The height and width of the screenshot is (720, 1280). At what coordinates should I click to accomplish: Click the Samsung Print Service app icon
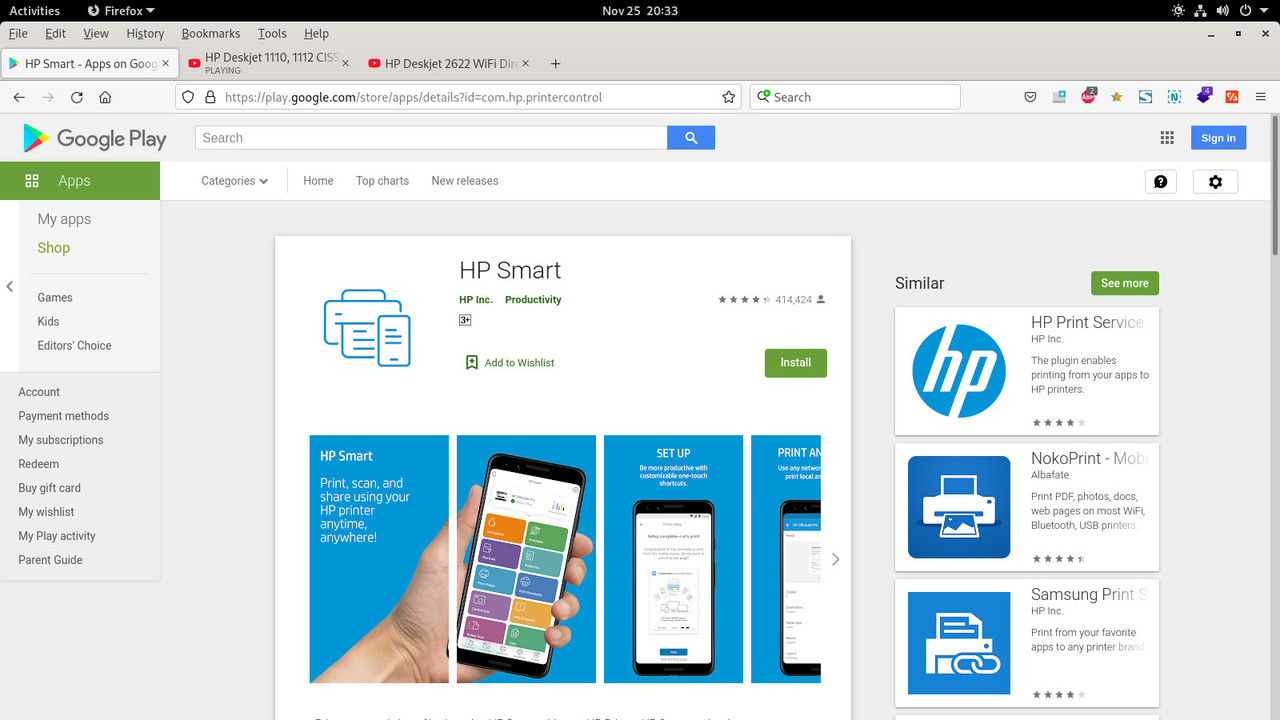point(959,643)
